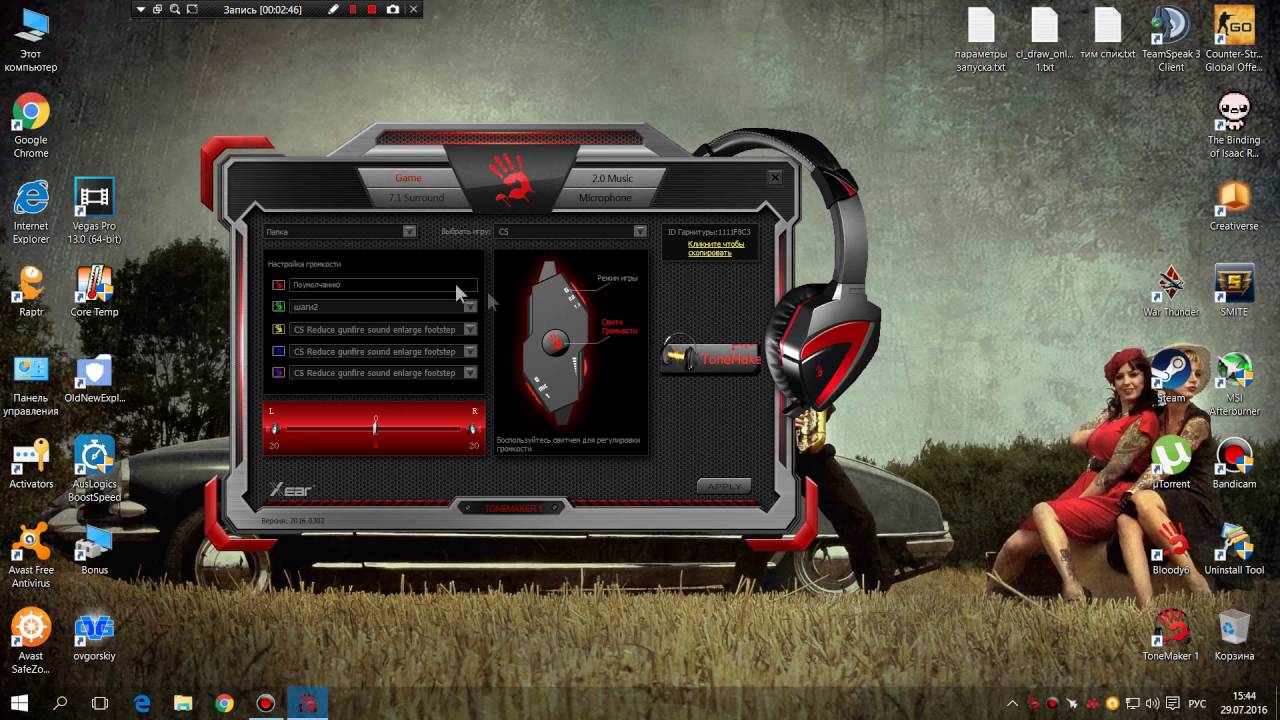Click the magnifier icon in recorder bar
1280x720 pixels.
pos(175,9)
